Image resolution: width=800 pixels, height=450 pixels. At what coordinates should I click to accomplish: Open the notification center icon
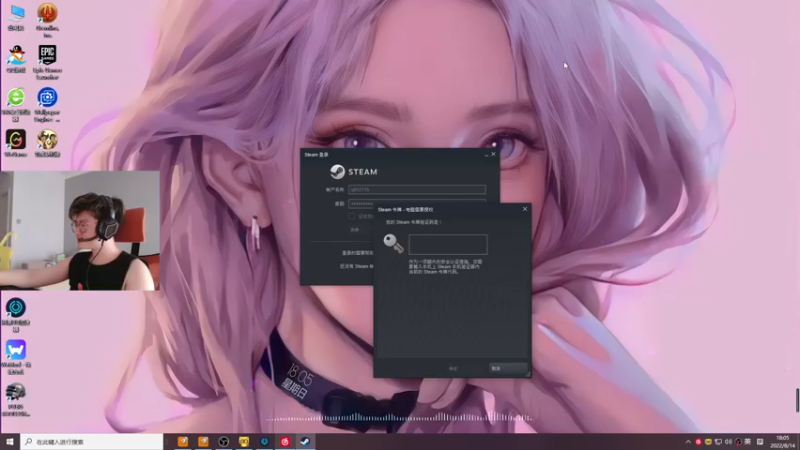coord(760,442)
